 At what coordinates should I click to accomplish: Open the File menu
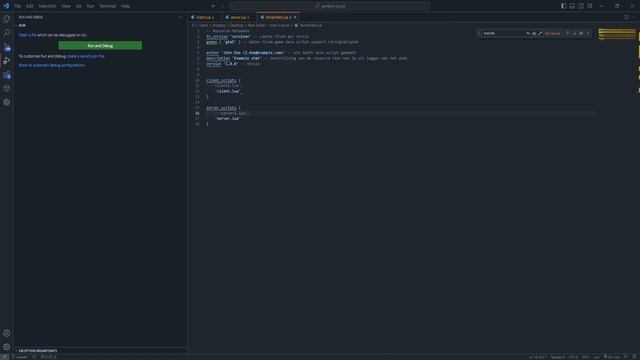pos(18,6)
